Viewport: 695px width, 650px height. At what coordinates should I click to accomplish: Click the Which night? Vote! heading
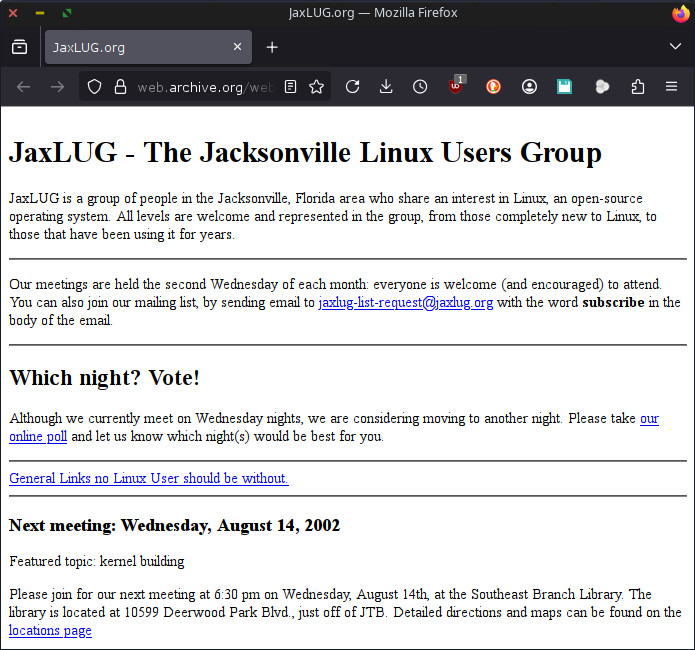[x=105, y=378]
